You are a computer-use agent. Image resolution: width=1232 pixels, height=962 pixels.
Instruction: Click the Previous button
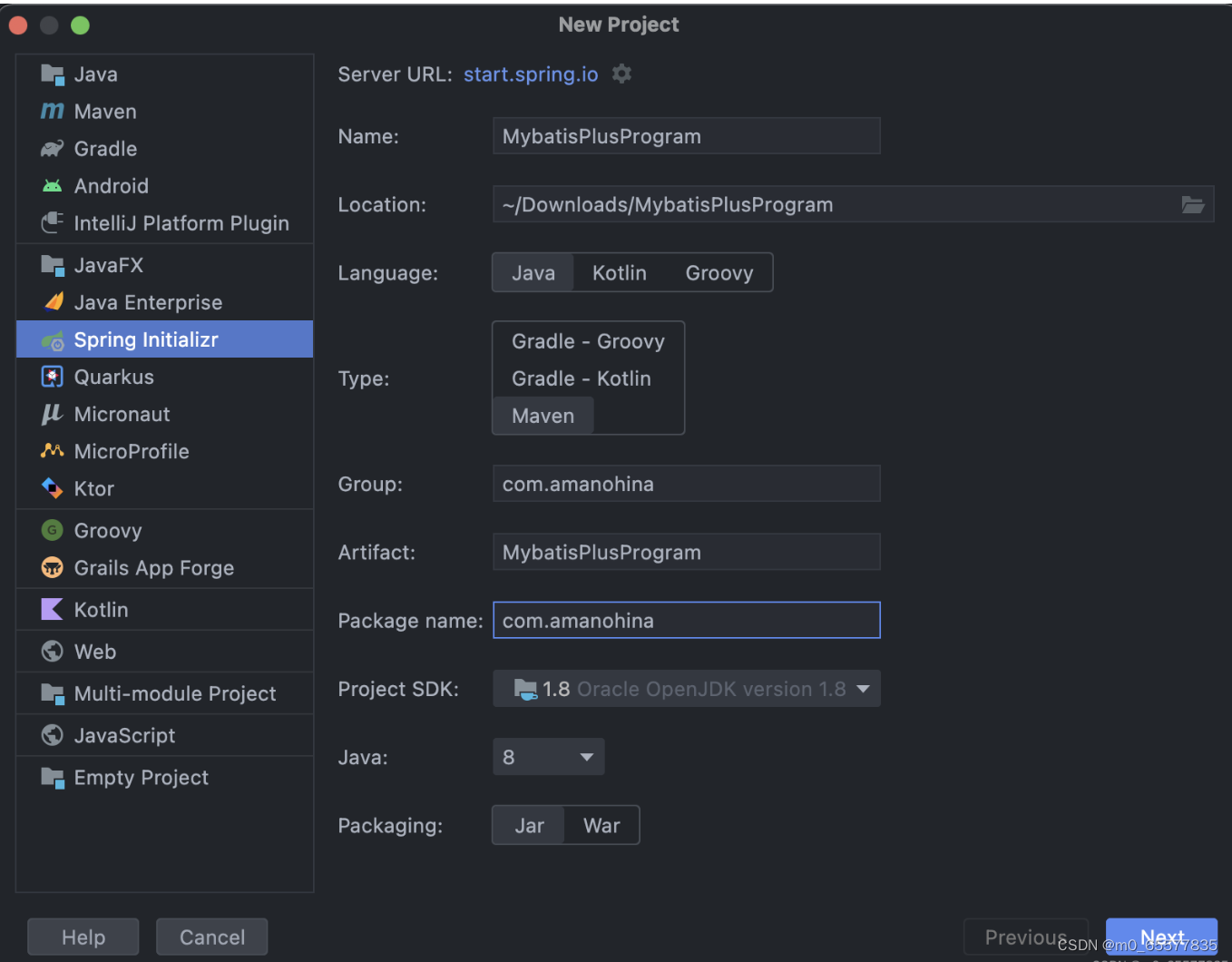tap(1025, 937)
